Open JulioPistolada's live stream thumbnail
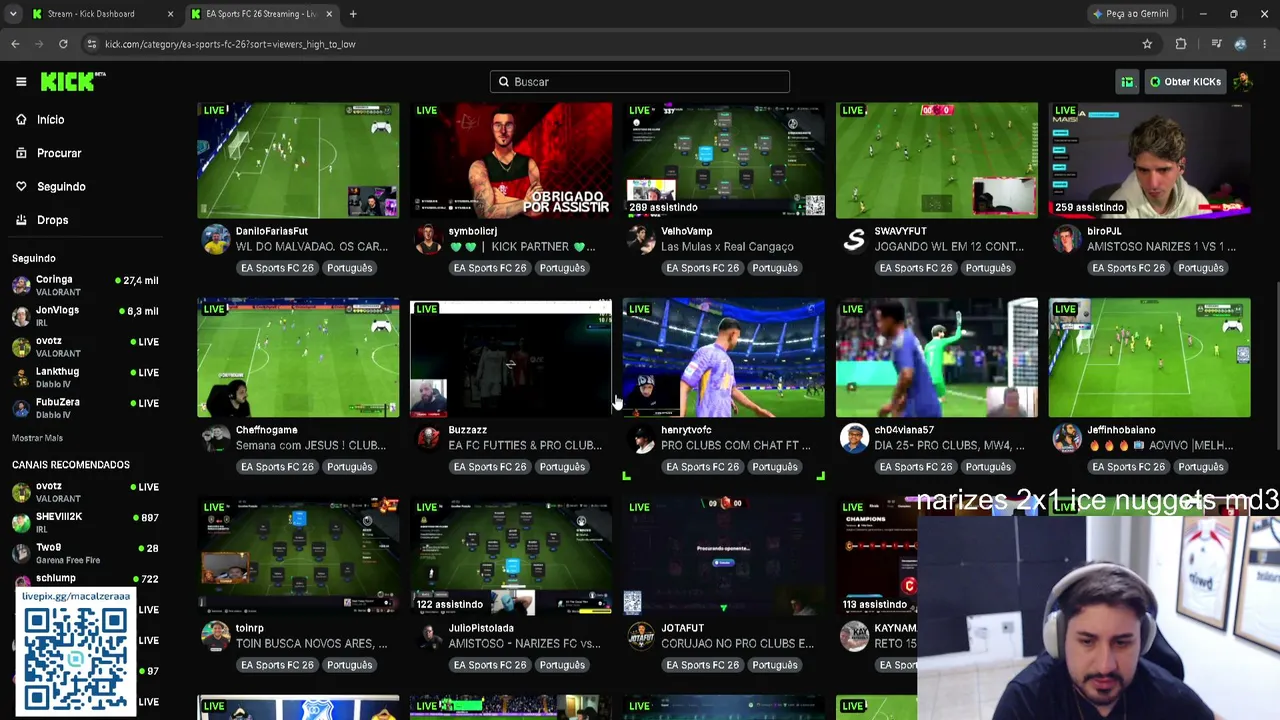Screen dimensions: 1280x720 [x=511, y=556]
